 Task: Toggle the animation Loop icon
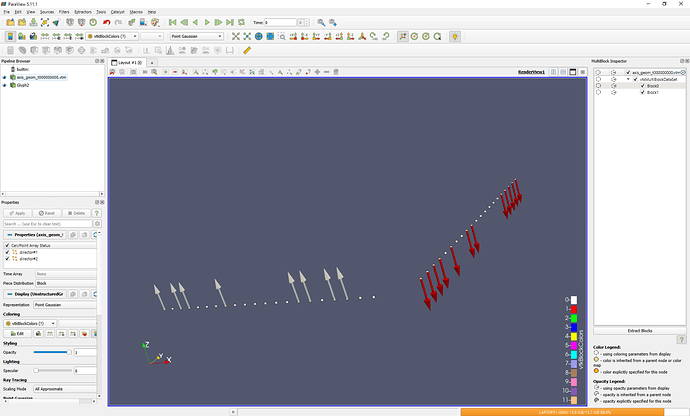click(x=241, y=22)
